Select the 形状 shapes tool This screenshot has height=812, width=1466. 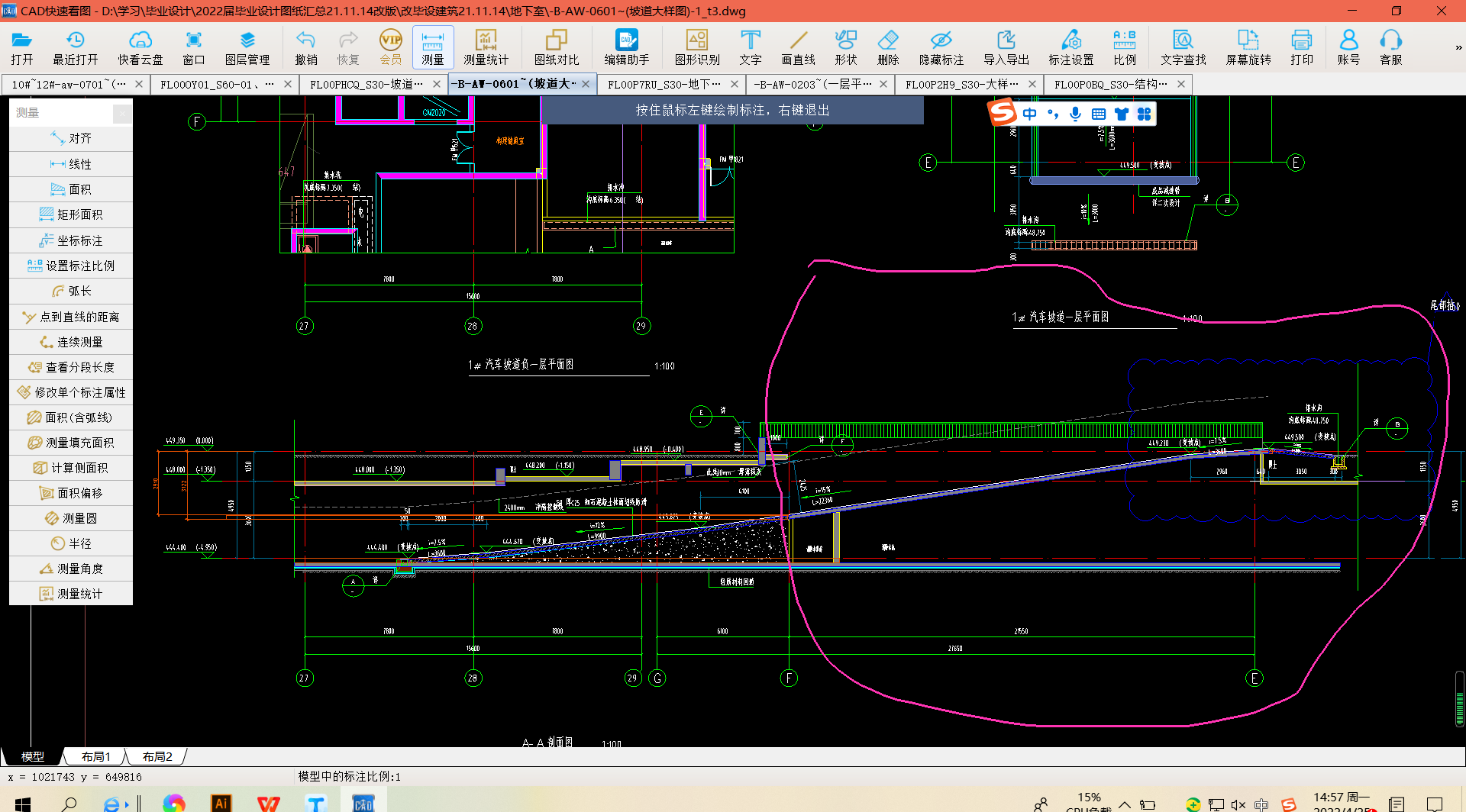846,47
